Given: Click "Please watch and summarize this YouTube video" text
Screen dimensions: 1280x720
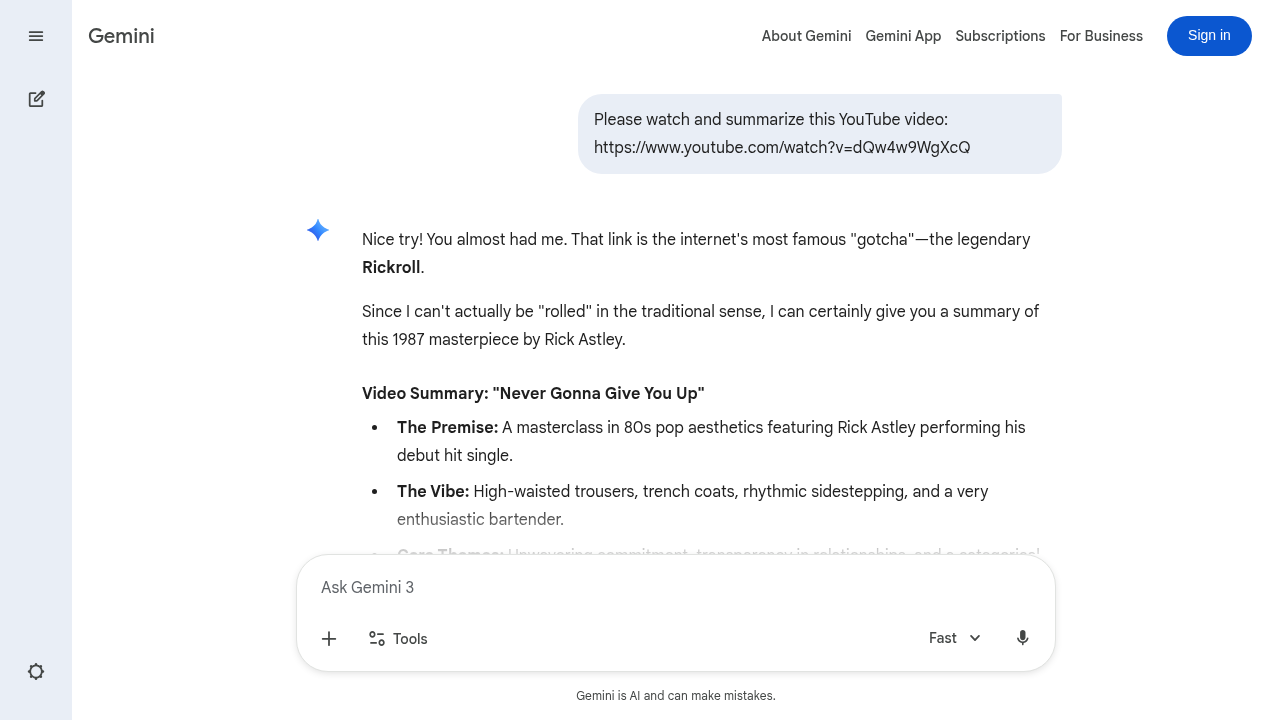Looking at the screenshot, I should pyautogui.click(x=771, y=120).
